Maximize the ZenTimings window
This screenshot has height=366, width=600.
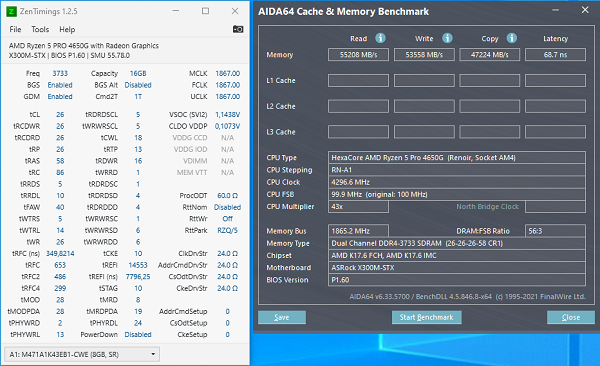click(205, 11)
